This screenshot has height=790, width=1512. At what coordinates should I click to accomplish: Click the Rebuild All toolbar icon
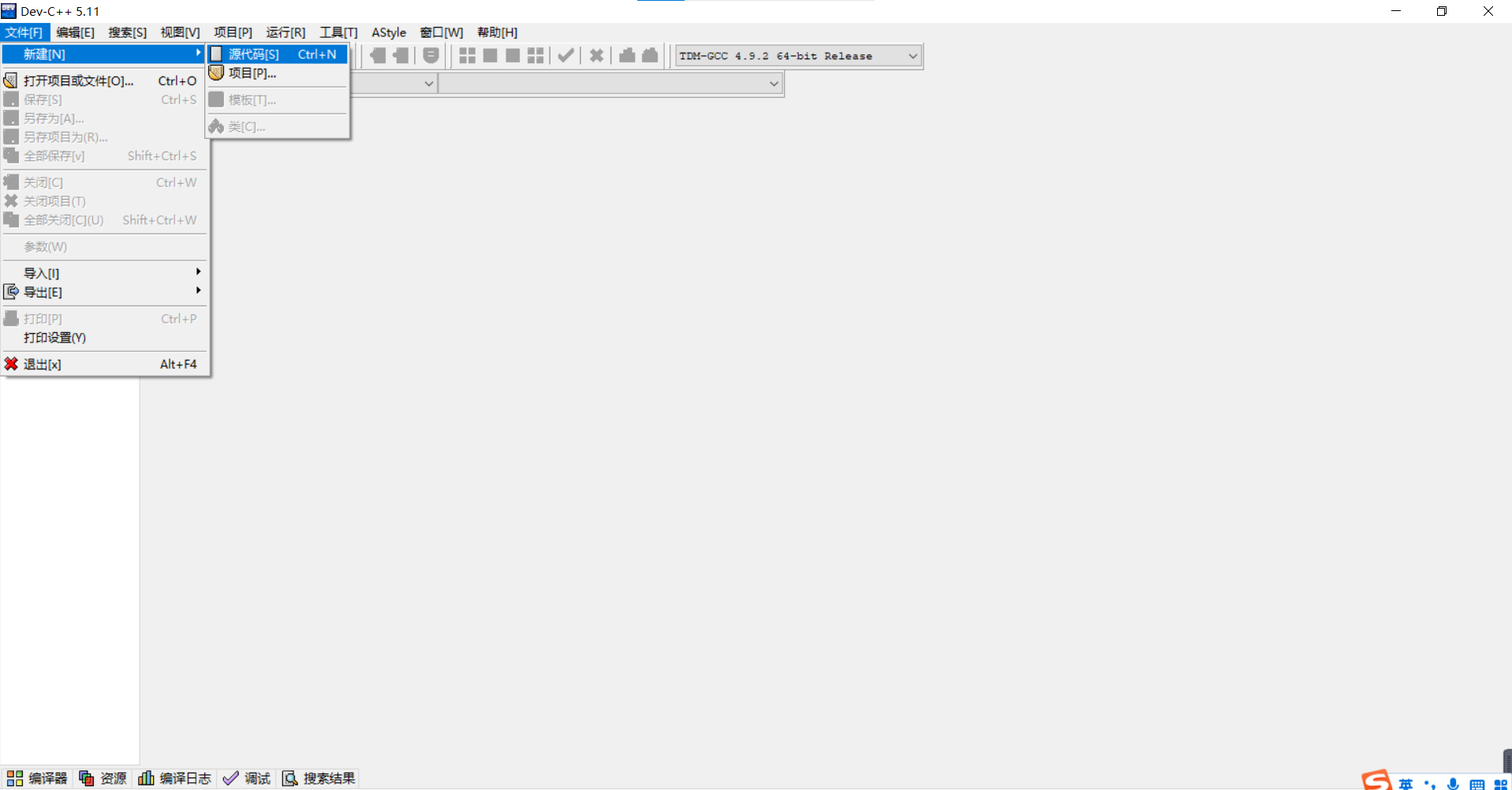coord(536,55)
